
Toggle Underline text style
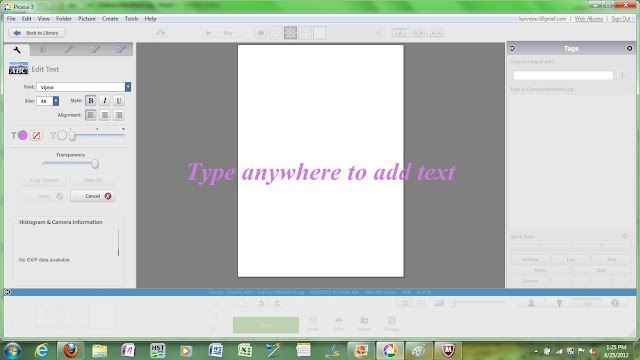coord(119,100)
